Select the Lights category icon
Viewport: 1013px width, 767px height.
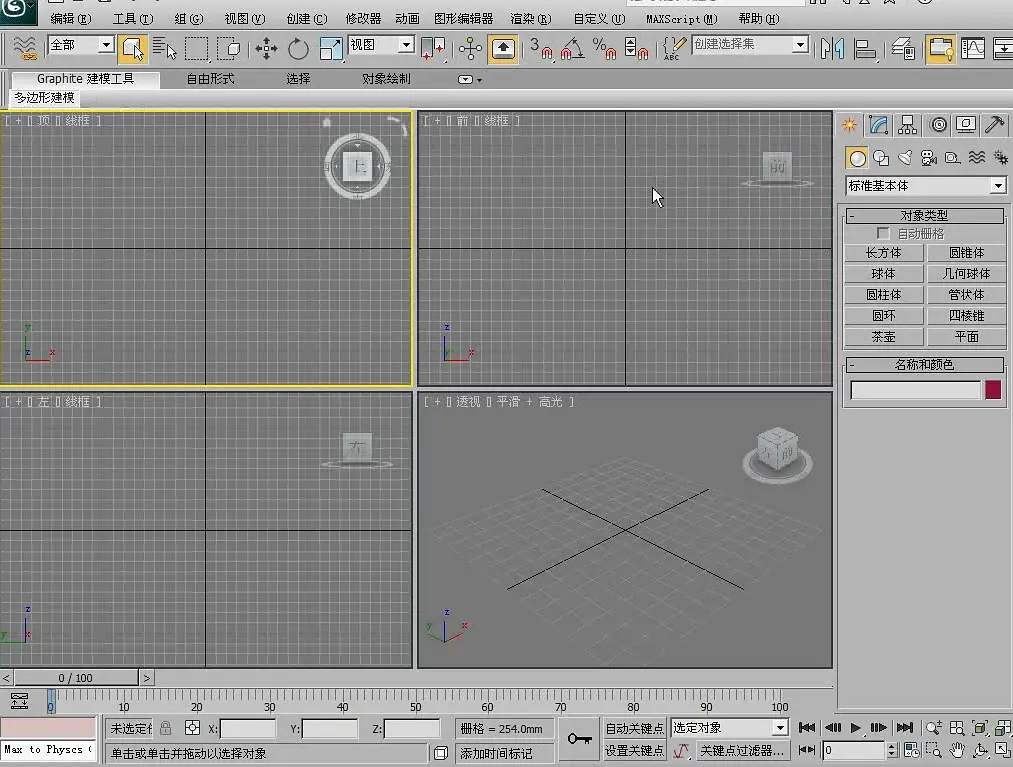[905, 158]
